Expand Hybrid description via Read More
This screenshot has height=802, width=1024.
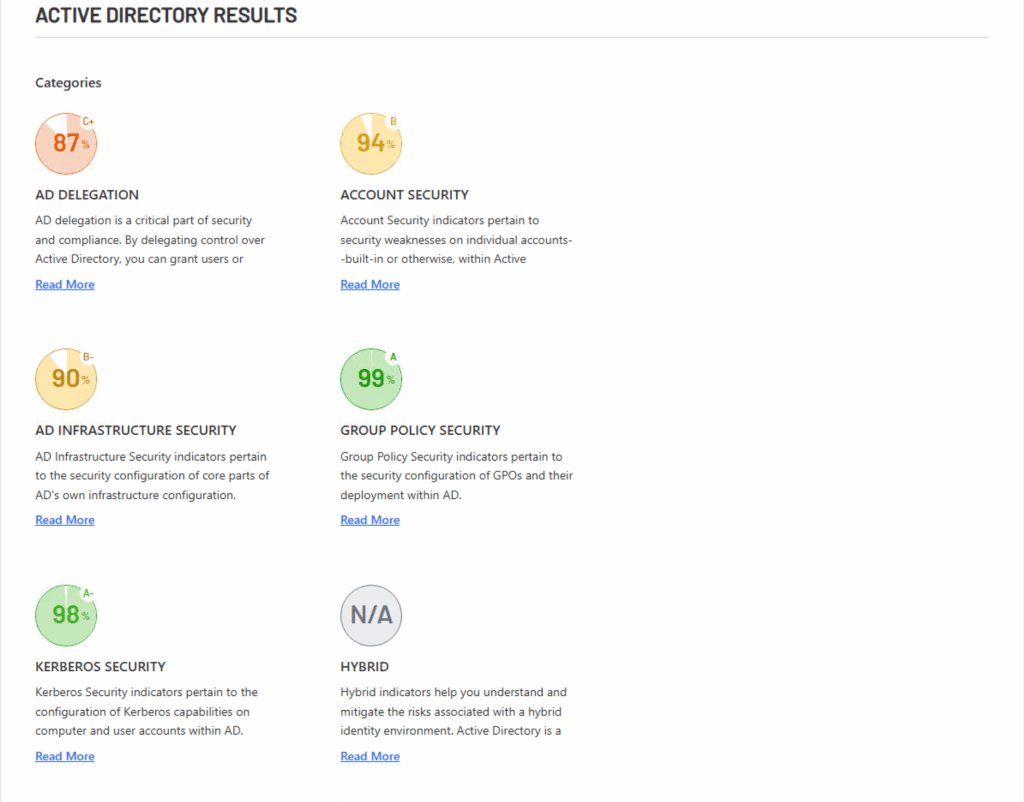pos(370,757)
